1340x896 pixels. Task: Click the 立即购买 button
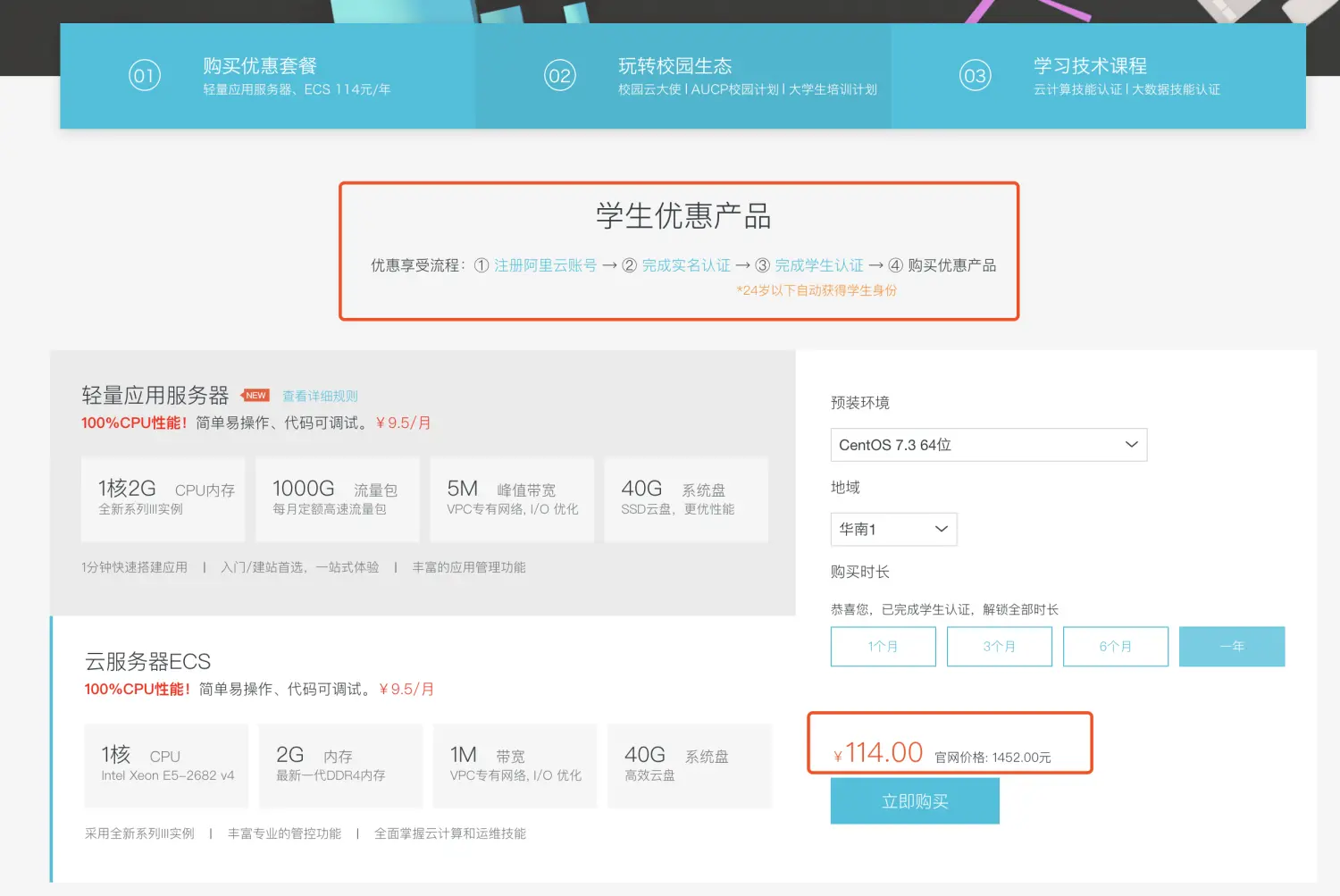[915, 801]
